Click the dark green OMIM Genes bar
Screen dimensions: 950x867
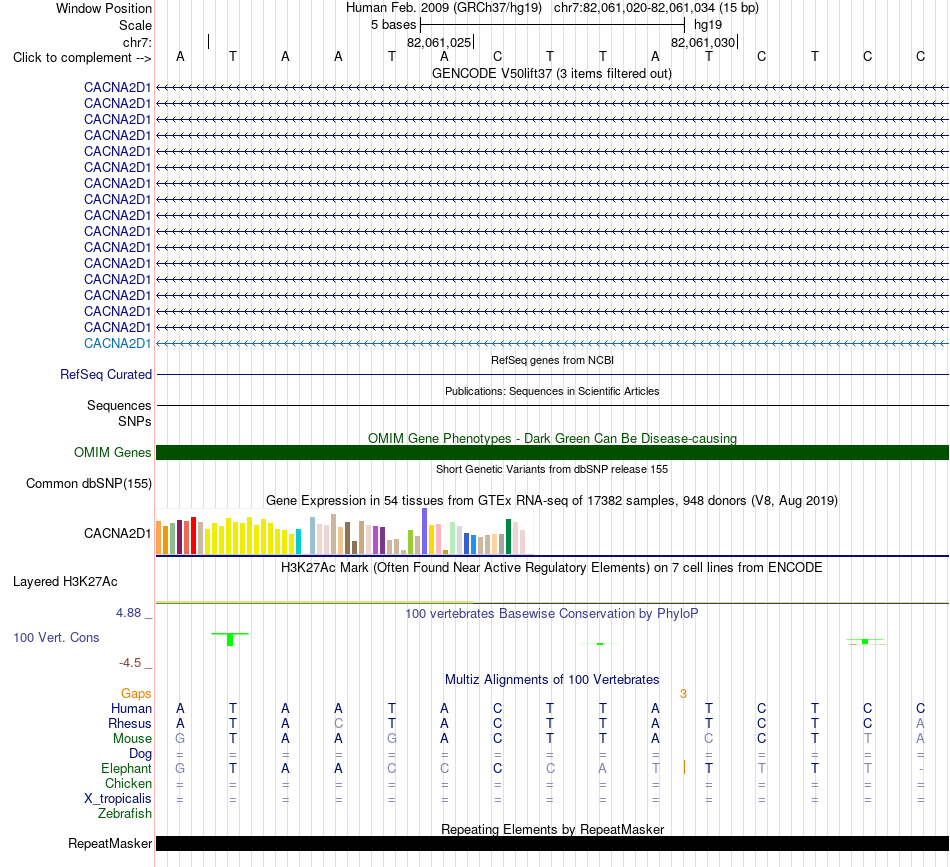click(552, 453)
